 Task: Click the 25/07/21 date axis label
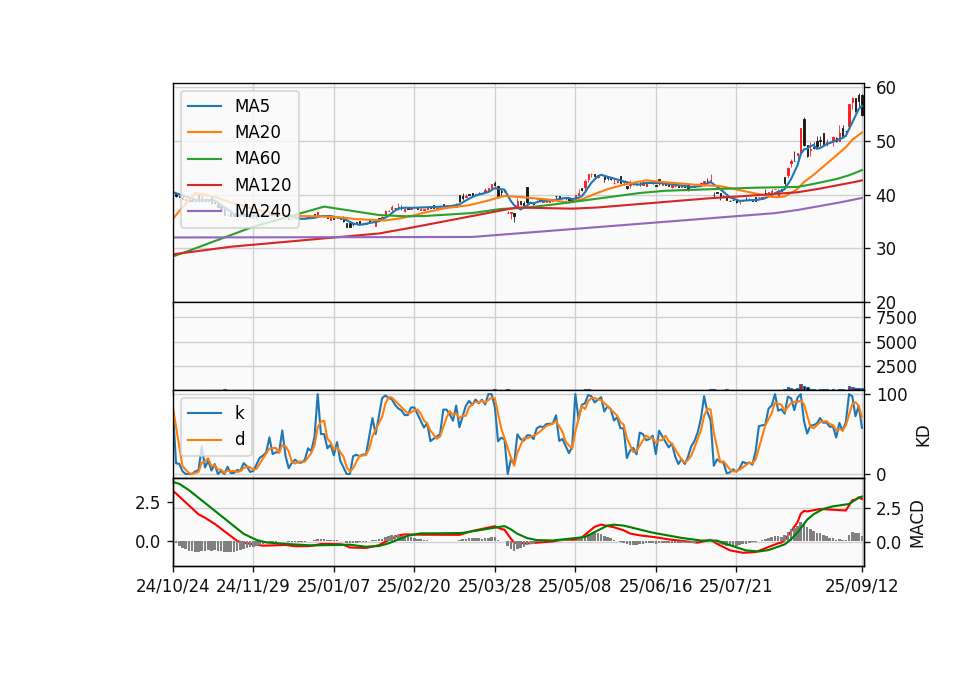point(736,586)
